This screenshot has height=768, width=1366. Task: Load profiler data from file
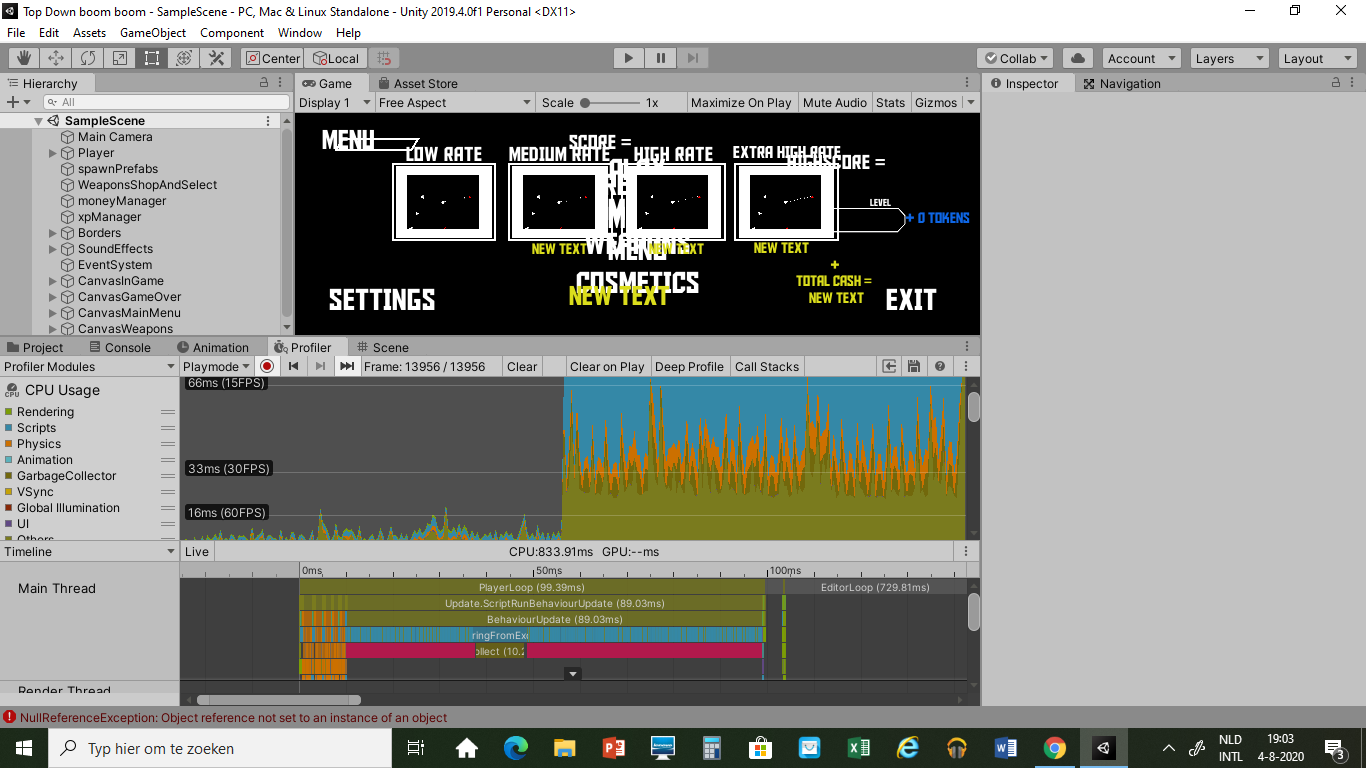[889, 366]
